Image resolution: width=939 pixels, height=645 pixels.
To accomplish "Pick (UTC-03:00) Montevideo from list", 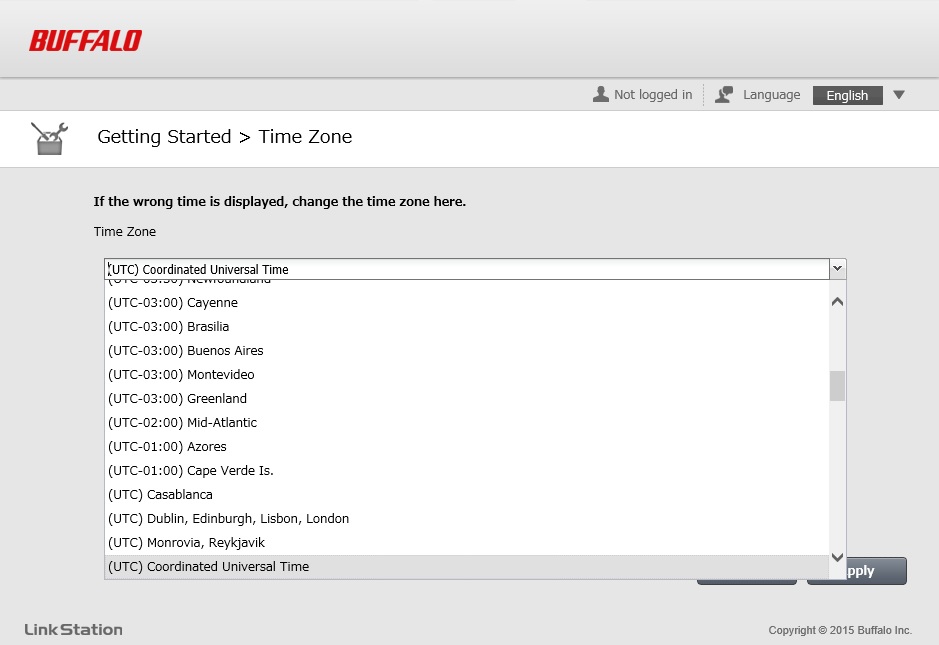I will click(181, 375).
